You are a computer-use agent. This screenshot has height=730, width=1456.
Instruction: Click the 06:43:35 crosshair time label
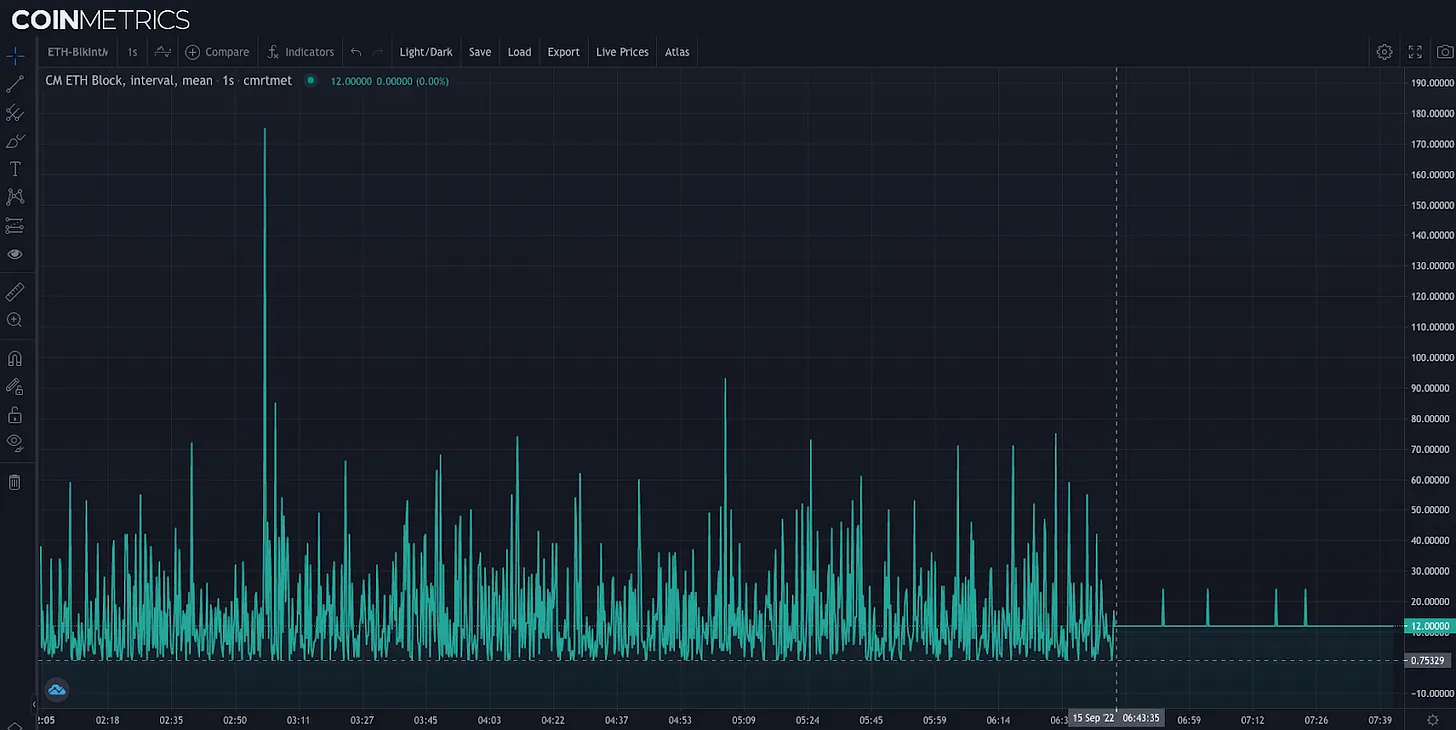pos(1116,718)
